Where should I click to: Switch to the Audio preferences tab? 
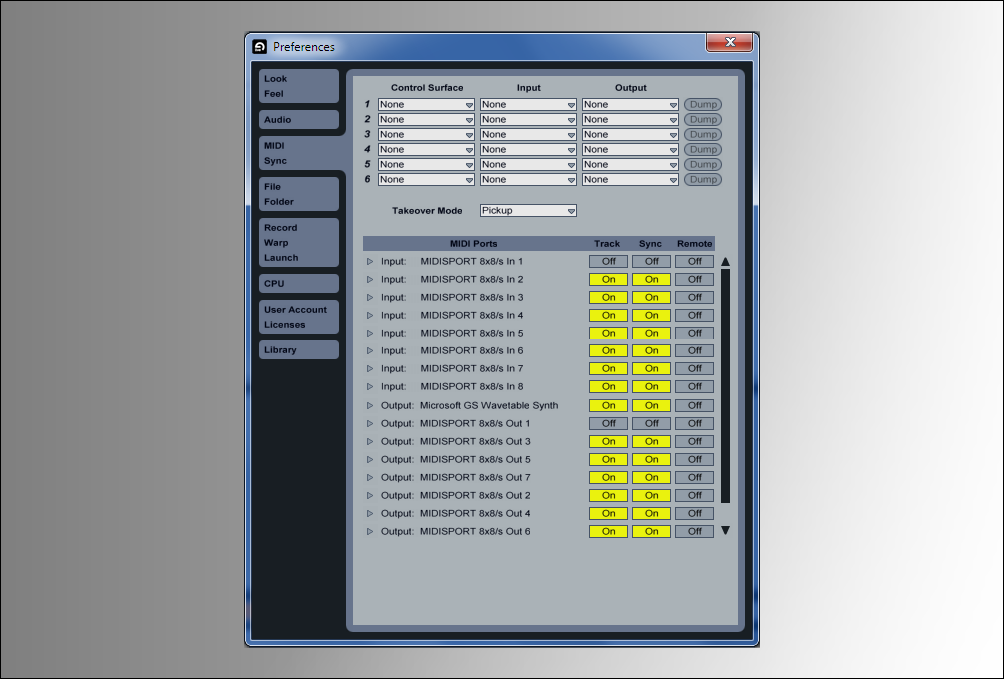(x=299, y=120)
